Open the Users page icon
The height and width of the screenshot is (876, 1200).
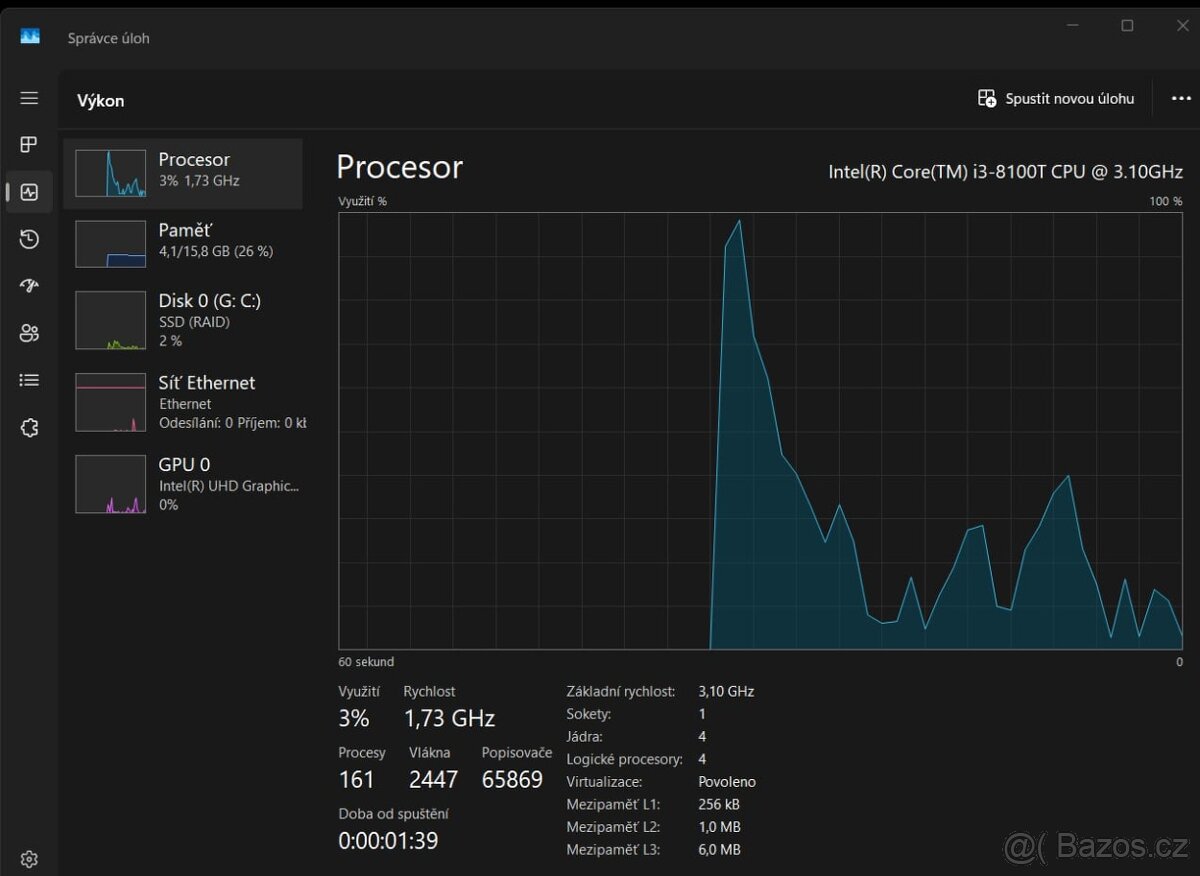click(x=29, y=333)
